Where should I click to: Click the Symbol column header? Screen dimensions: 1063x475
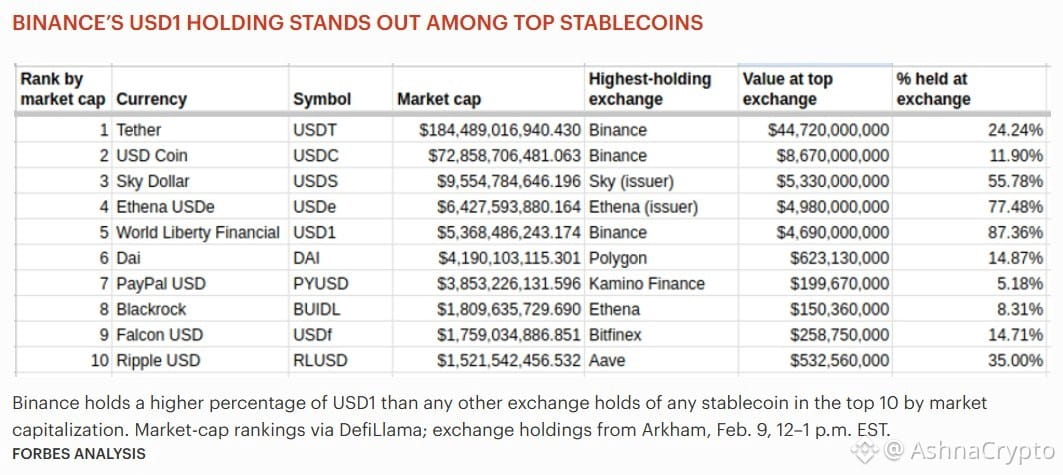(x=322, y=99)
